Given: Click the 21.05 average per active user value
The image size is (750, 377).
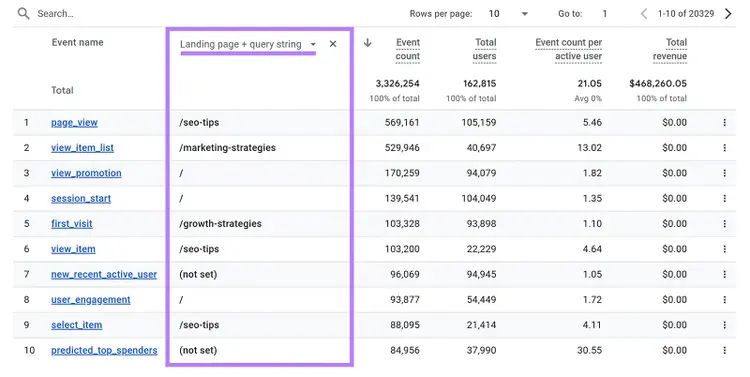Looking at the screenshot, I should [x=589, y=83].
